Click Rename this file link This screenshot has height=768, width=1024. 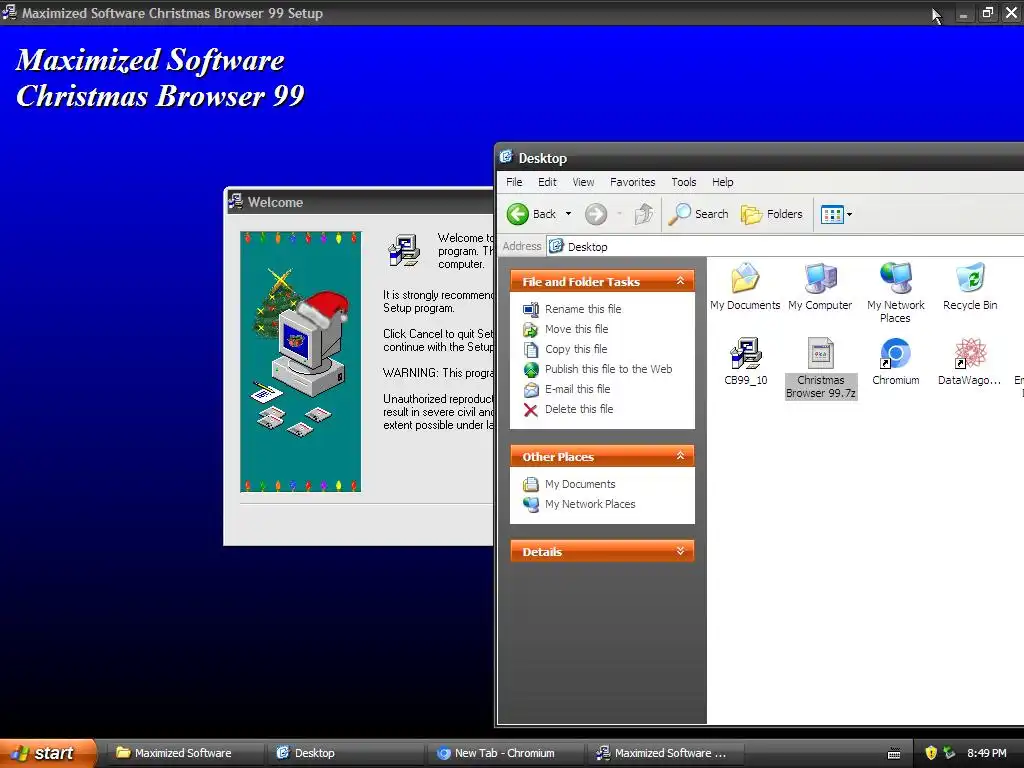583,309
